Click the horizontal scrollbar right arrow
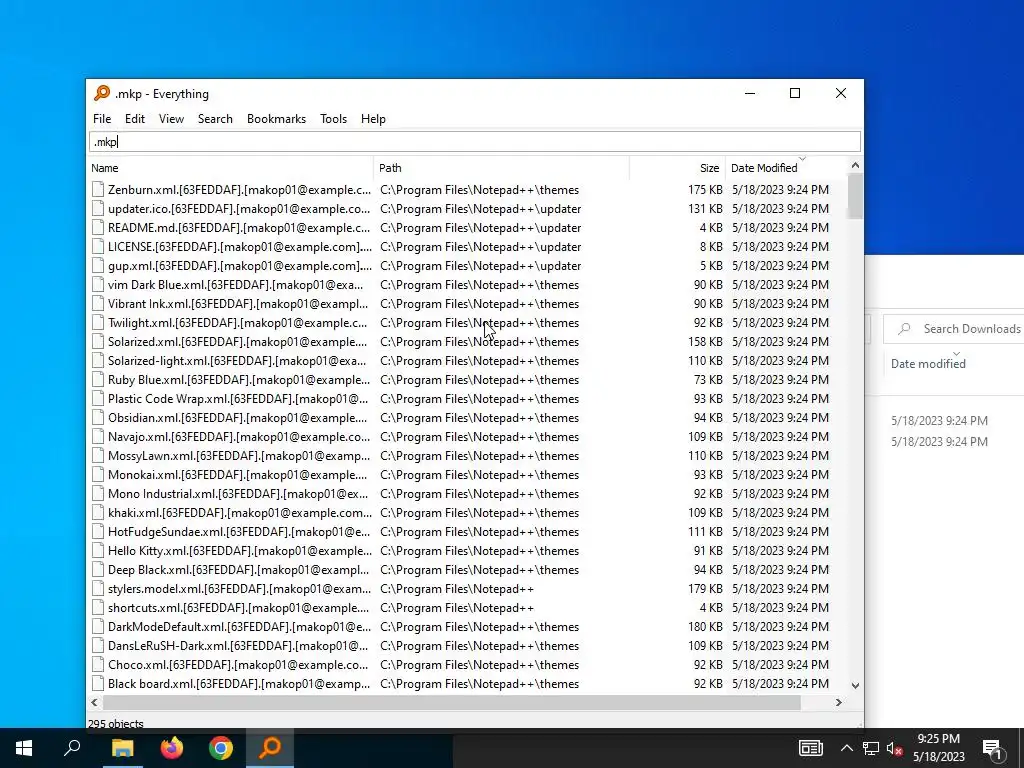 (839, 703)
